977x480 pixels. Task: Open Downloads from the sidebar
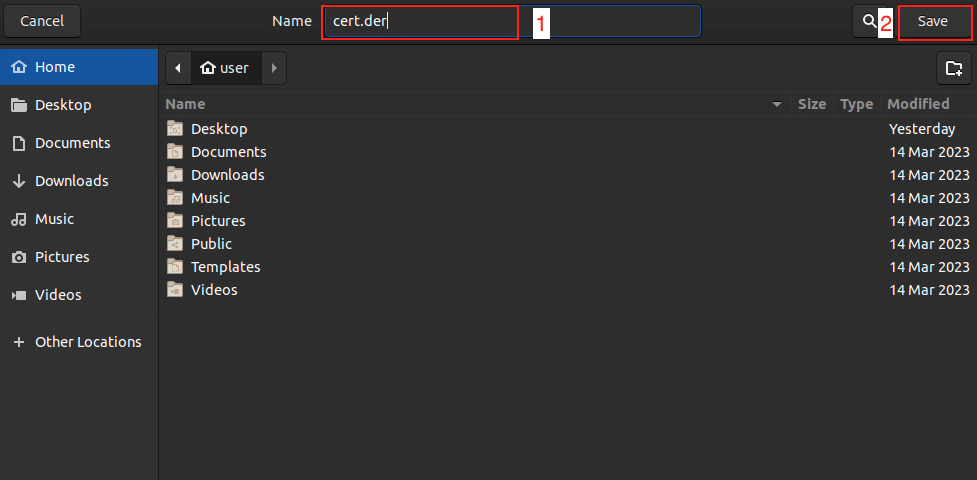[x=71, y=181]
